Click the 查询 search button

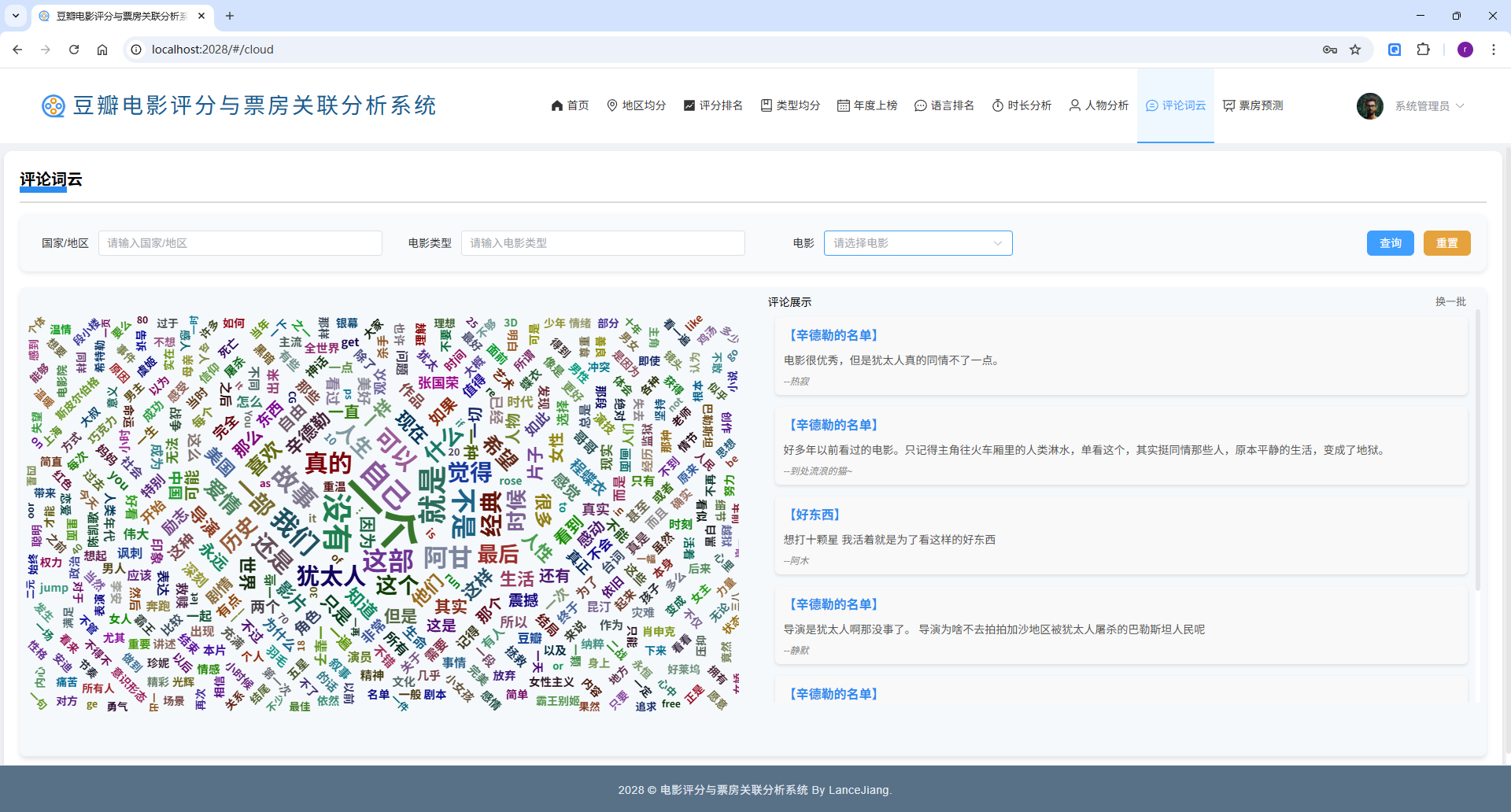(1391, 243)
